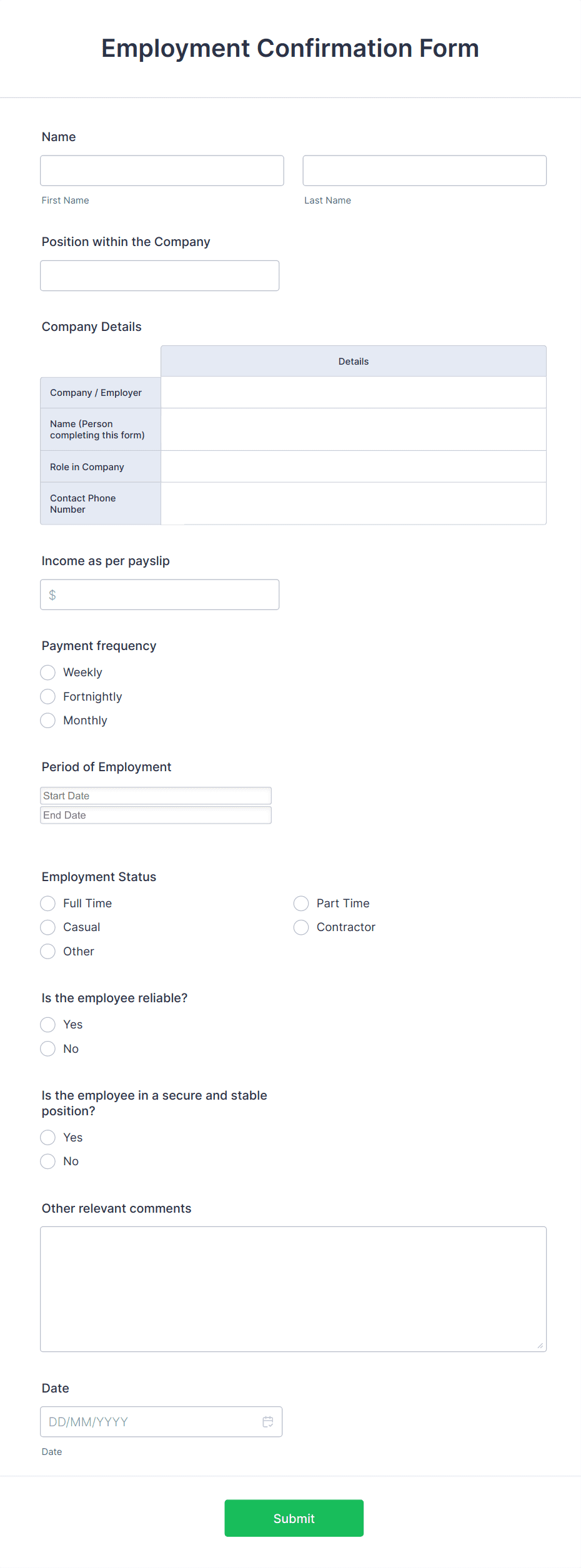Select the Weekly payment frequency
This screenshot has height=1568, width=581.
(47, 673)
